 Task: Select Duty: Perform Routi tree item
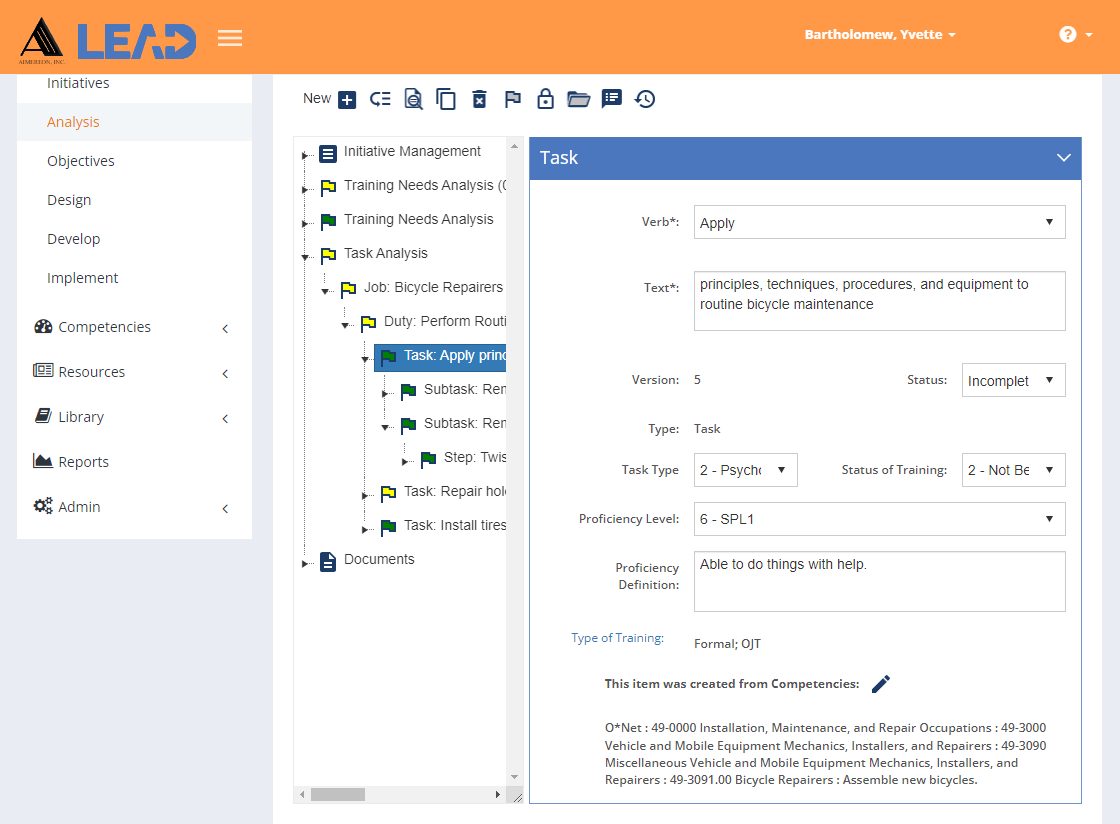point(444,321)
